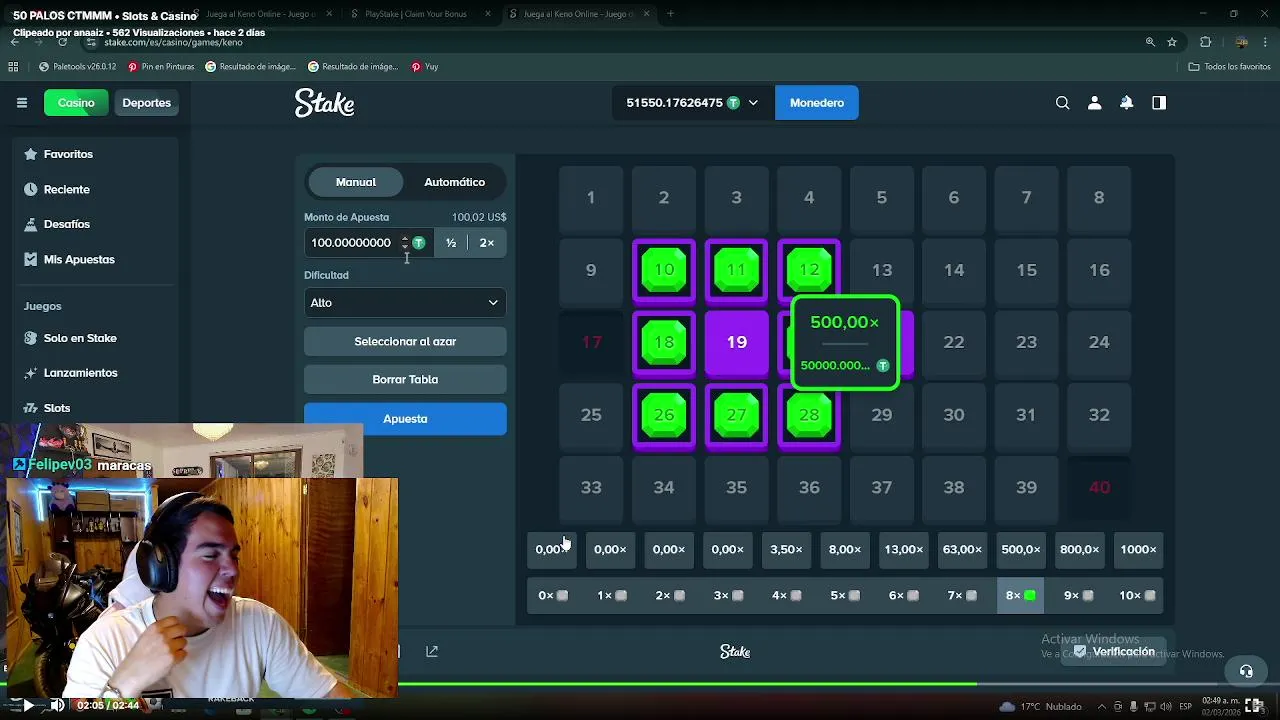
Task: Click the Lanzamientos rocket icon
Action: [x=30, y=373]
